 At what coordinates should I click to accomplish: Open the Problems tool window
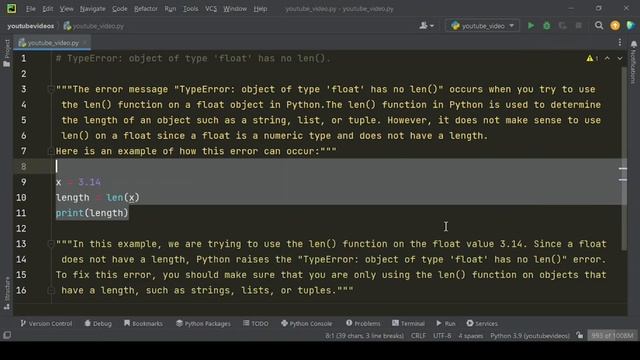[x=363, y=323]
